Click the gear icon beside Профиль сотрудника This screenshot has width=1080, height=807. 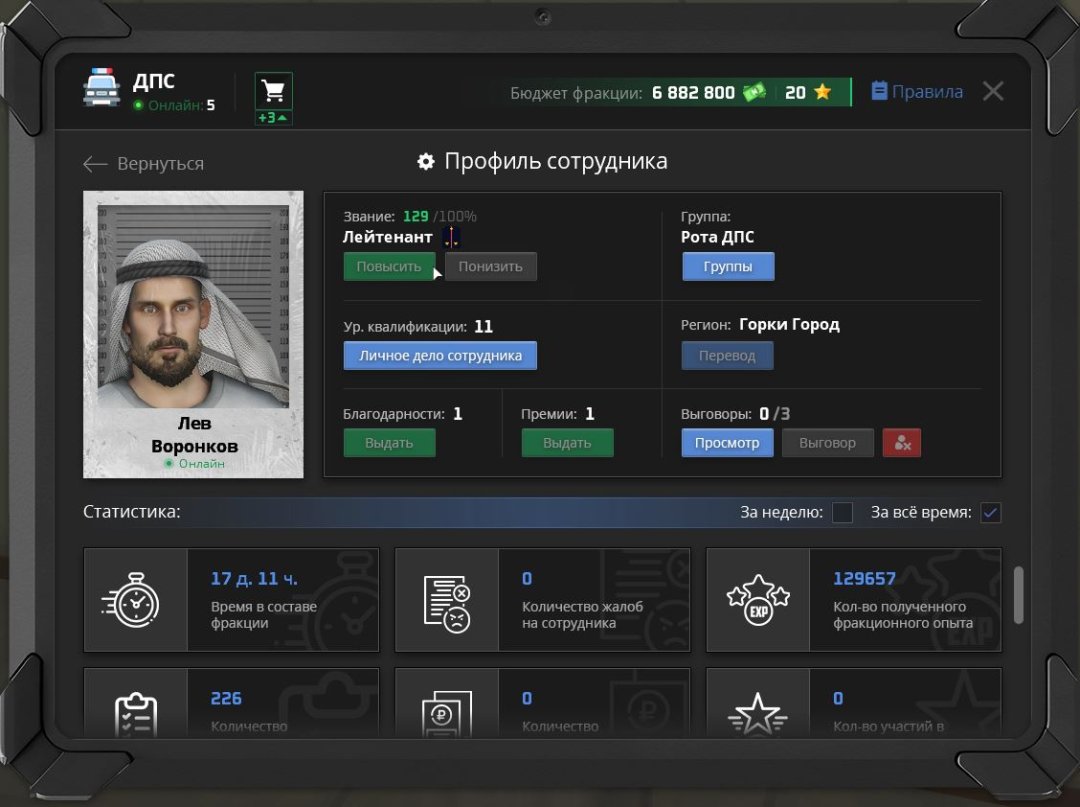[426, 161]
